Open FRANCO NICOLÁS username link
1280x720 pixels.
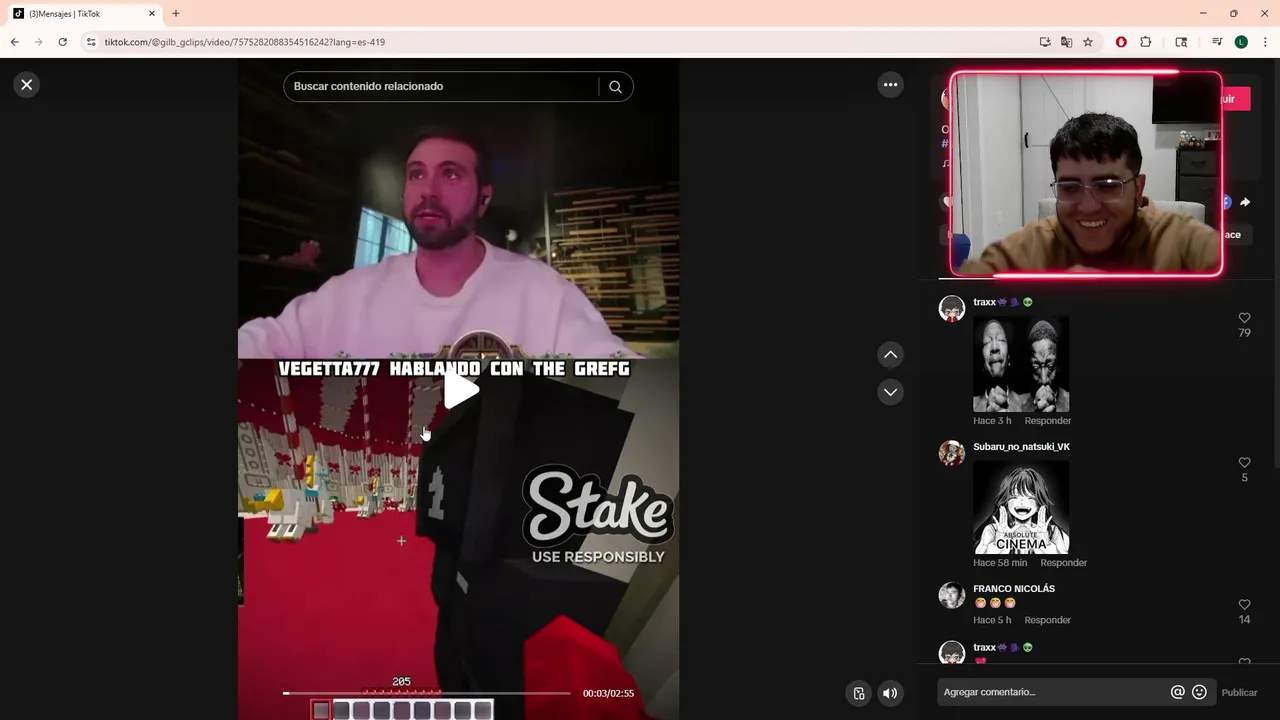tap(1014, 589)
